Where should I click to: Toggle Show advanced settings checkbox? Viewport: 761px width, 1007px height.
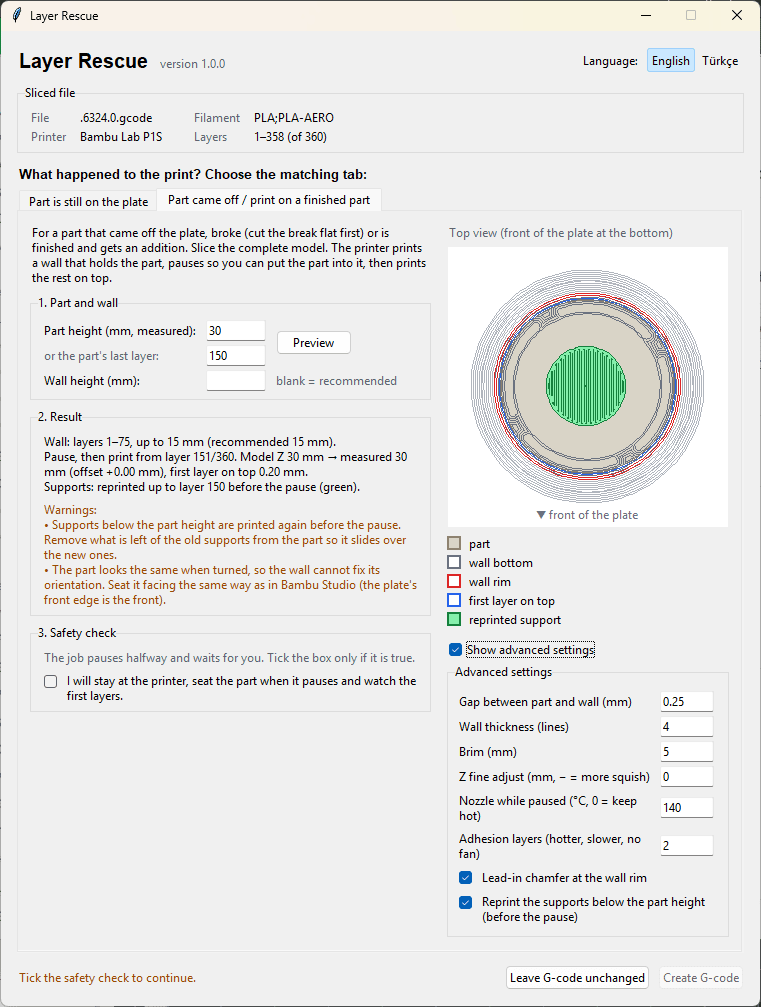[x=455, y=650]
